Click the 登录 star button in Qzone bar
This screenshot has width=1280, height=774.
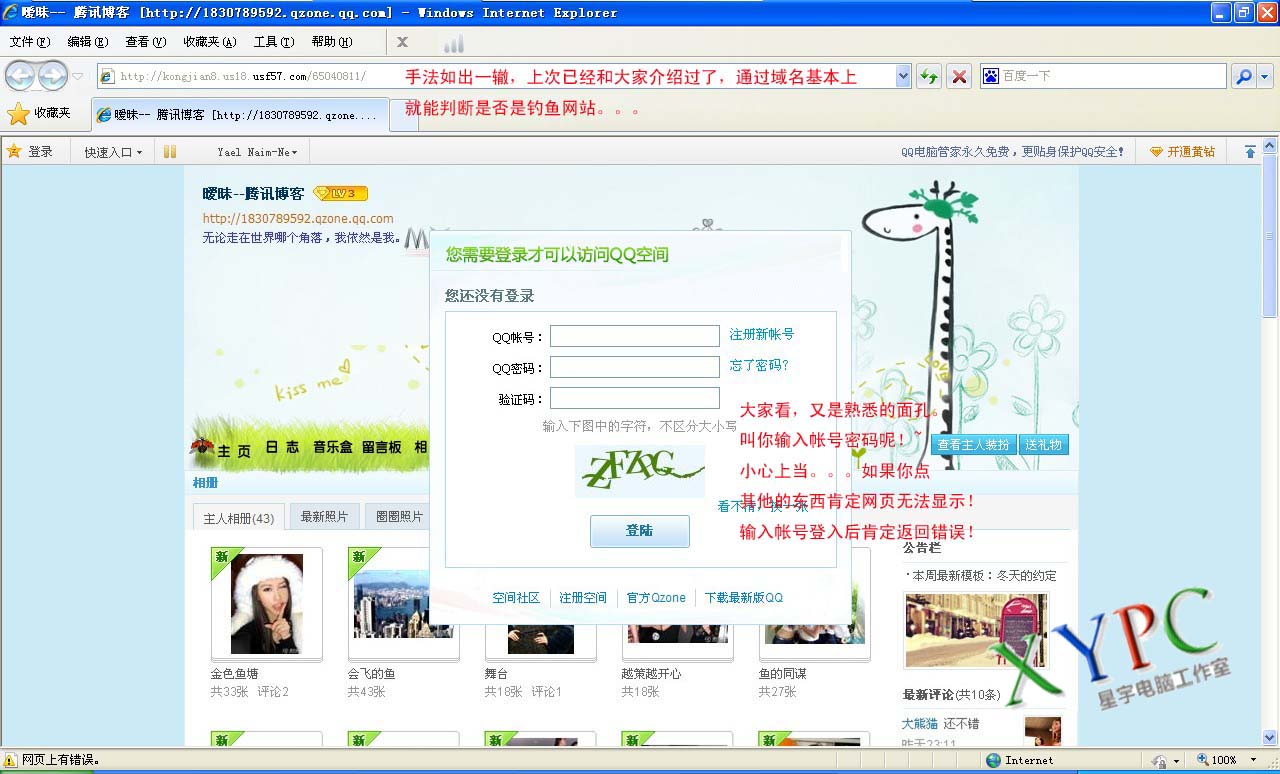[30, 152]
